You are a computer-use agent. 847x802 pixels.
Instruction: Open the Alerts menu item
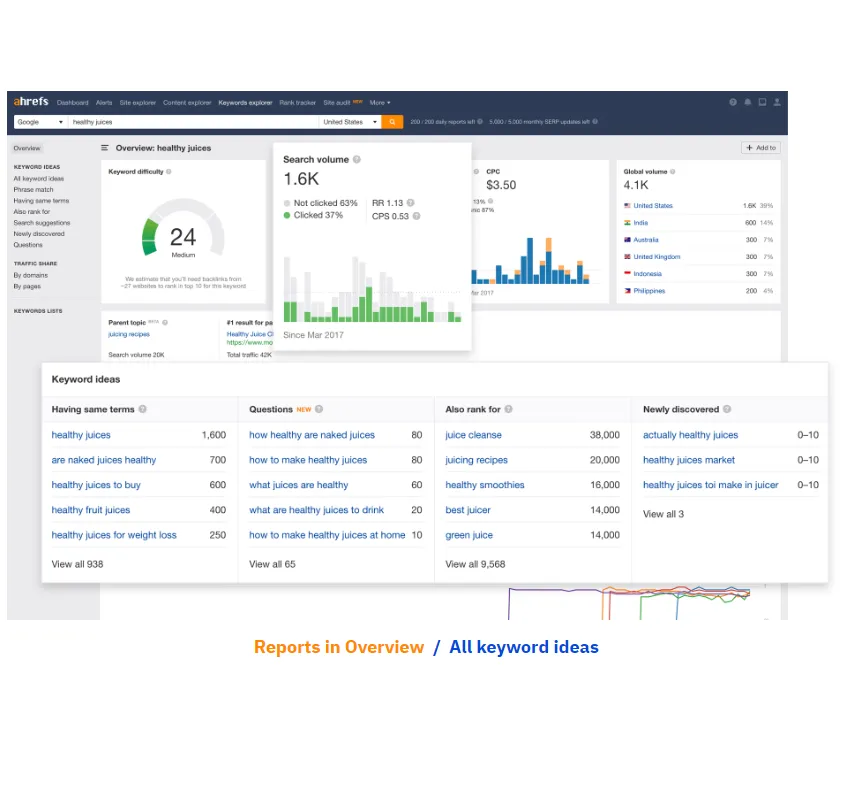[x=104, y=103]
